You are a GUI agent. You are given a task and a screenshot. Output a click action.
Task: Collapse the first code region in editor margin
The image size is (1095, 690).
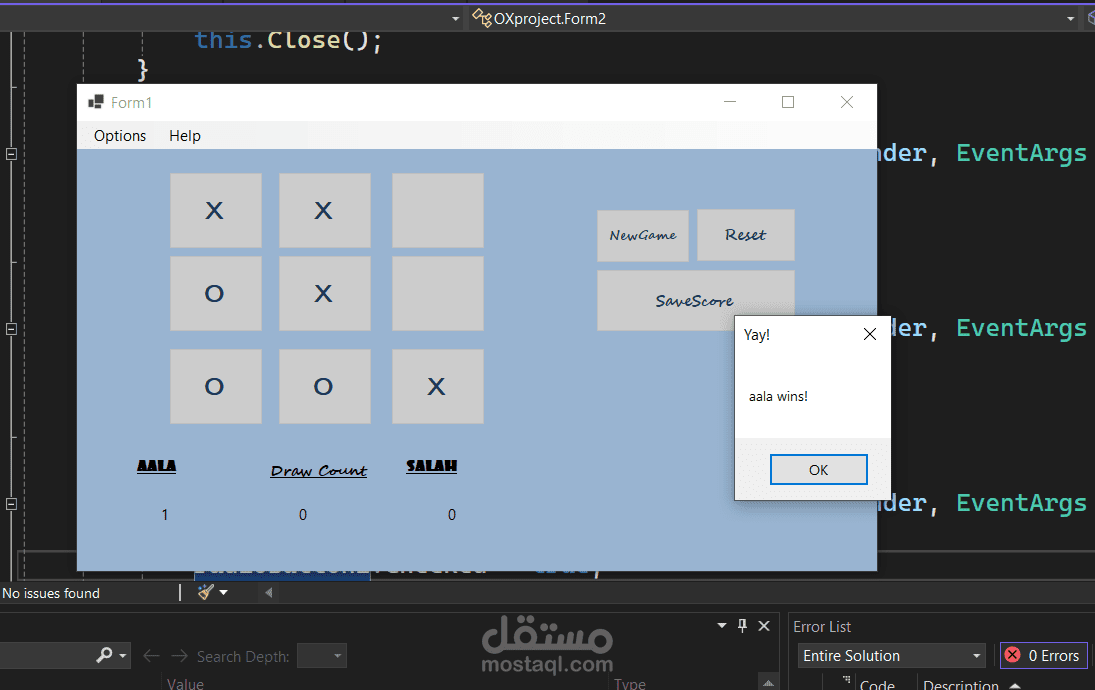tap(11, 154)
